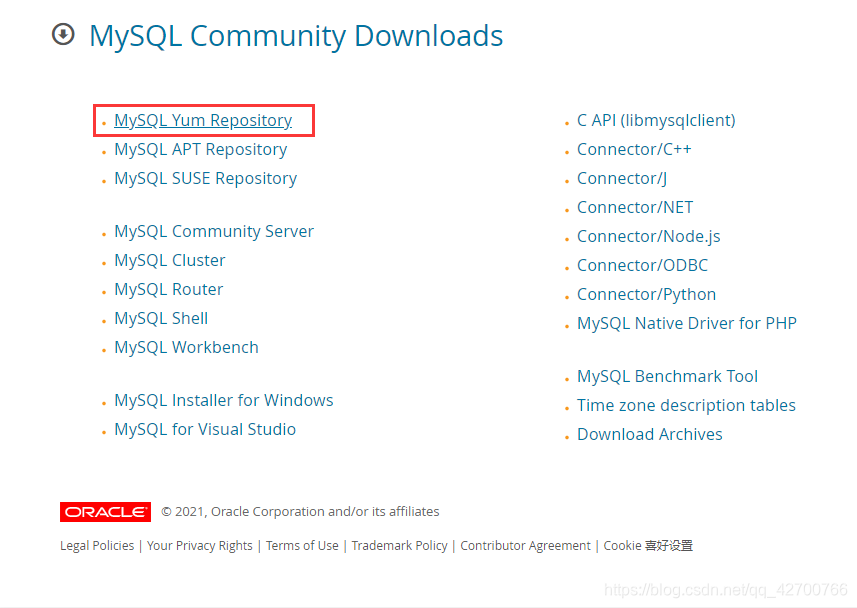857x608 pixels.
Task: Open Time zone description tables link
Action: pos(686,405)
